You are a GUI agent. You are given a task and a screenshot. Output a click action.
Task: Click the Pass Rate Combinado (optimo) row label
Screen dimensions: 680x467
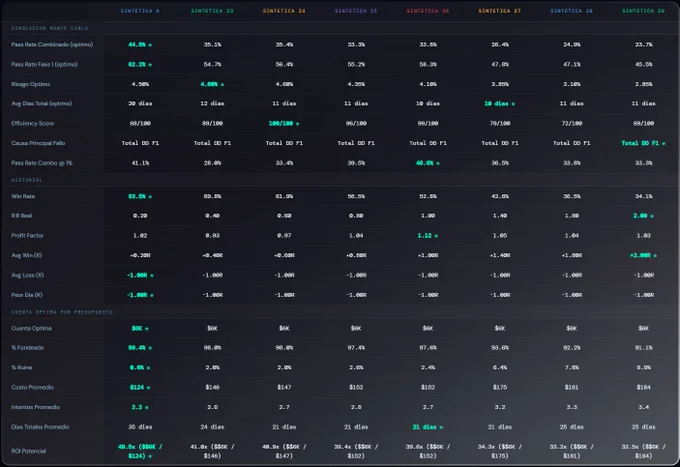(x=52, y=45)
